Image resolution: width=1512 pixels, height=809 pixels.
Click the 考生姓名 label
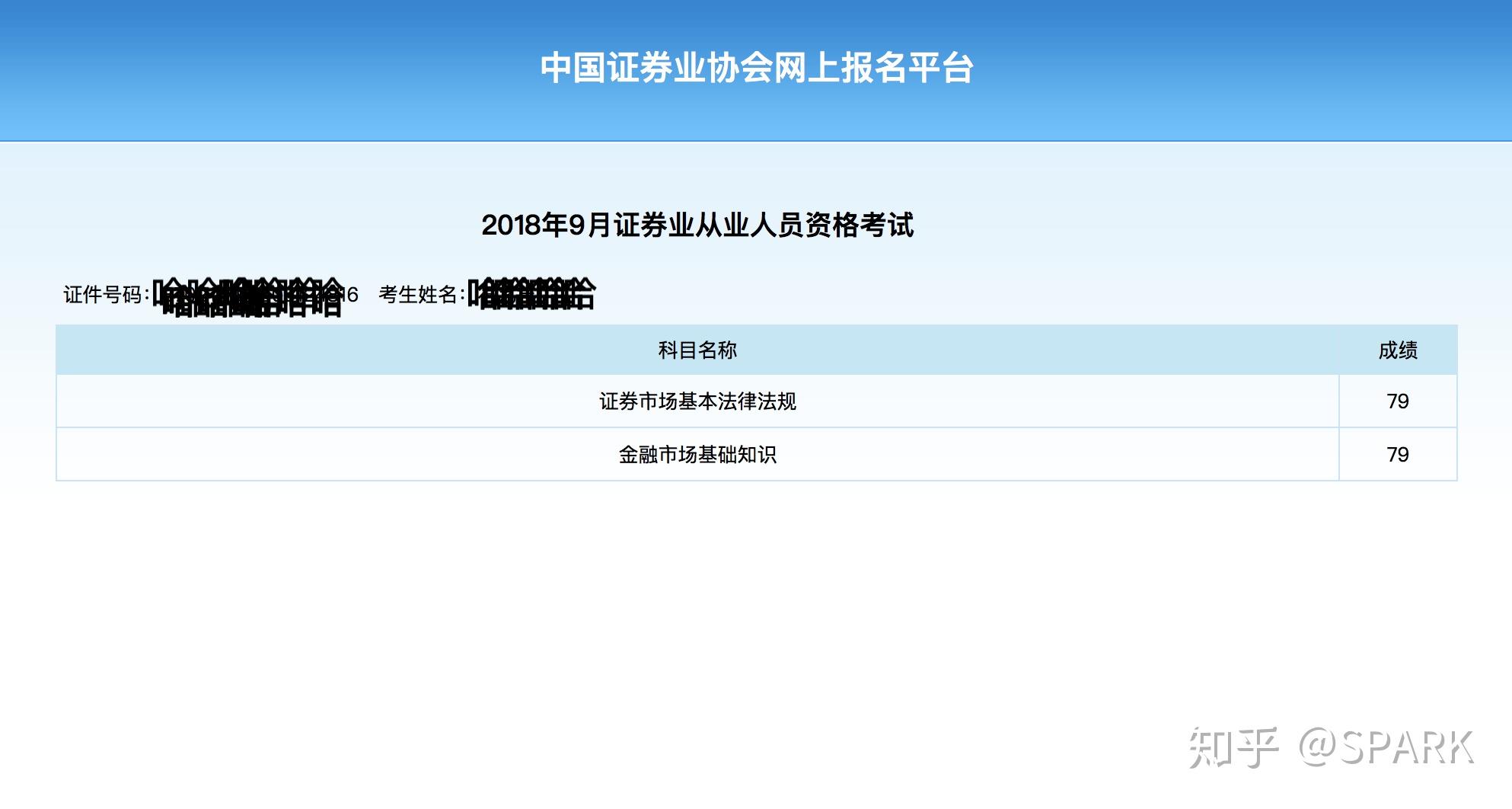[421, 295]
